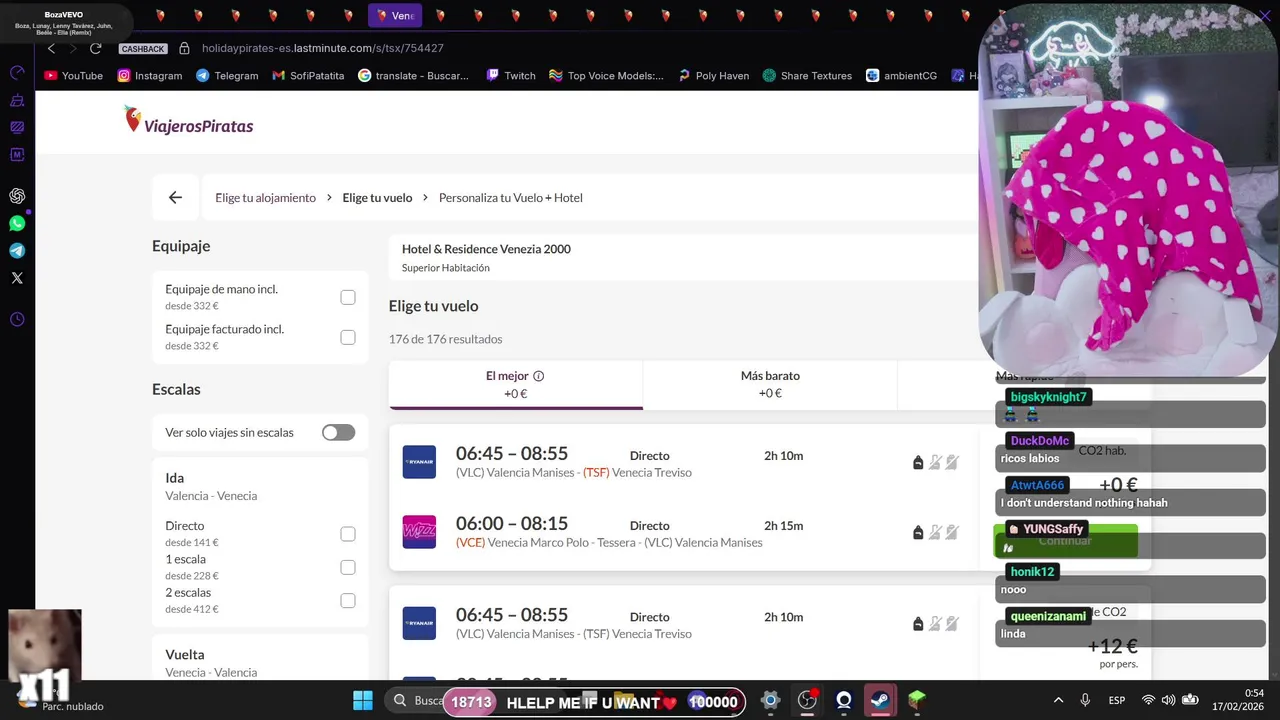Open the striped monitor icon in sidebar
Image resolution: width=1280 pixels, height=720 pixels.
tap(17, 127)
